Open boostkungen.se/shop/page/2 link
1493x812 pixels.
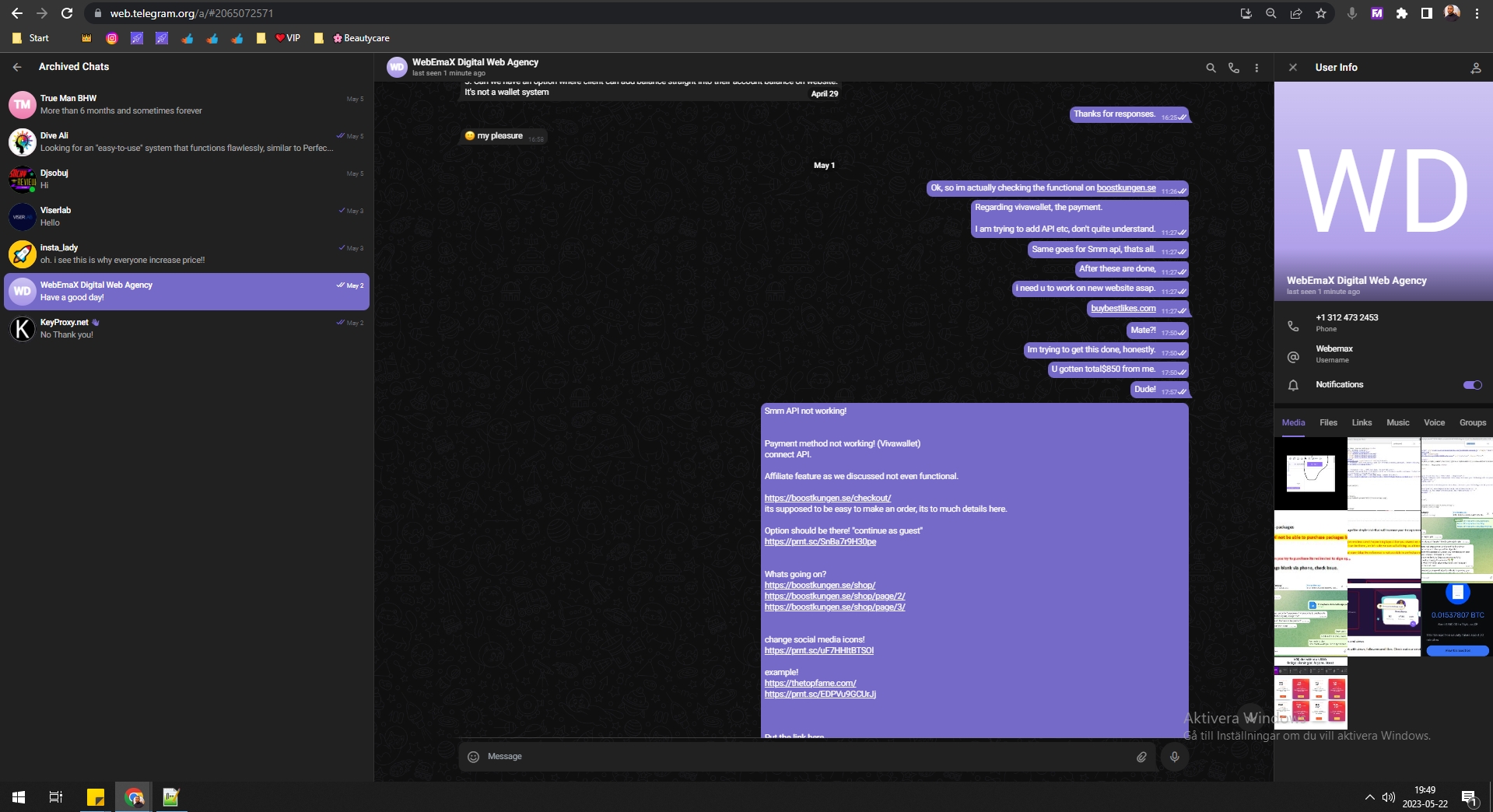(x=834, y=597)
